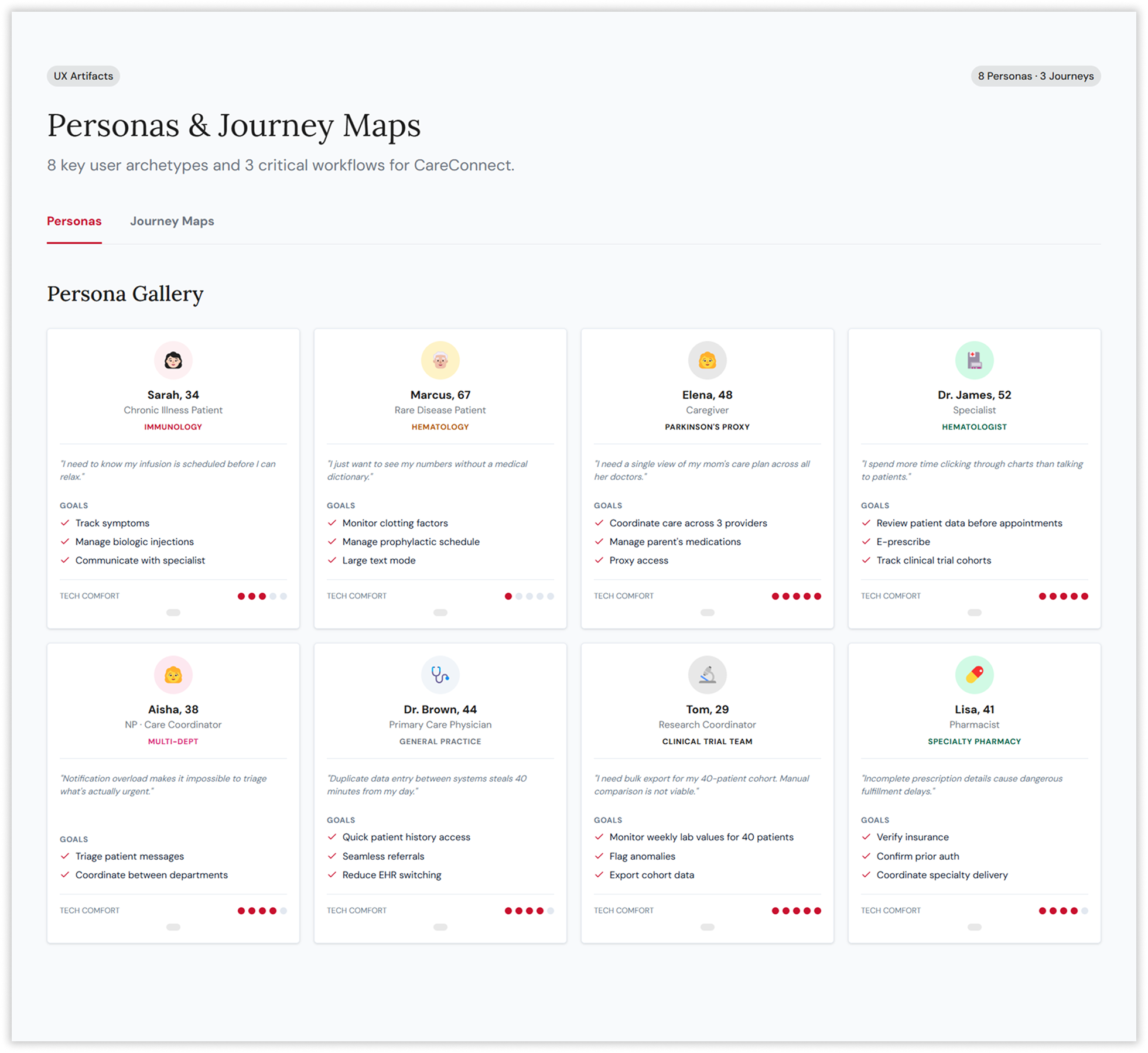Image resolution: width=1148 pixels, height=1053 pixels.
Task: Click Tom's microscope icon
Action: [x=707, y=675]
